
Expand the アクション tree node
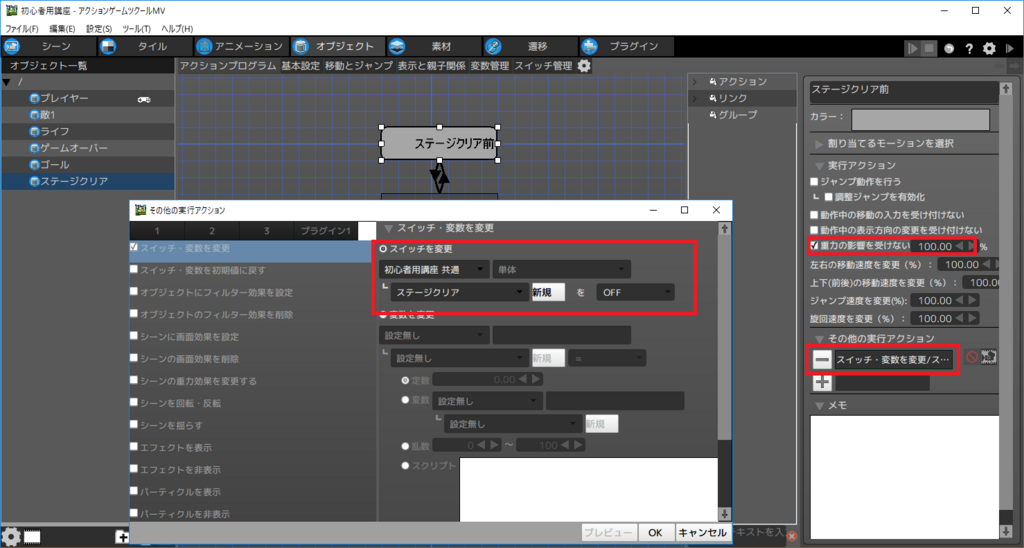pyautogui.click(x=695, y=82)
